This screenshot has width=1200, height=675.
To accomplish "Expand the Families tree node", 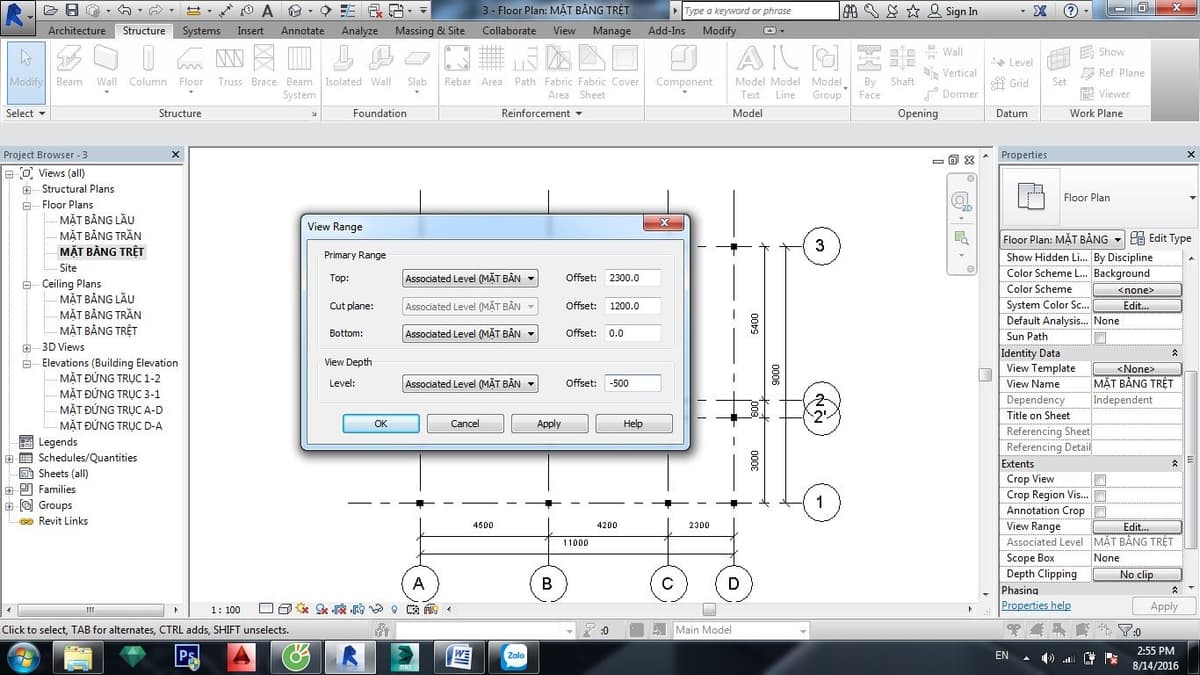I will tap(10, 490).
